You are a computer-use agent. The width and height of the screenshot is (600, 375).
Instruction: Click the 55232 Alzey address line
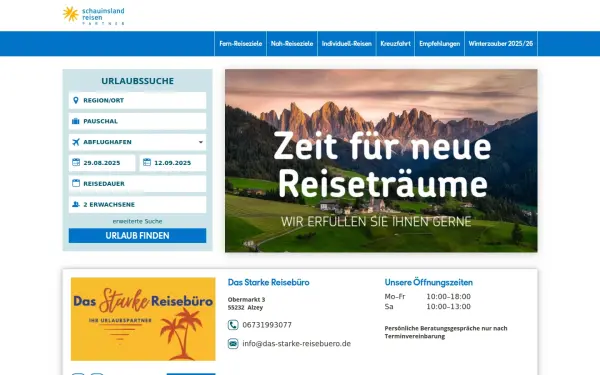pyautogui.click(x=245, y=308)
